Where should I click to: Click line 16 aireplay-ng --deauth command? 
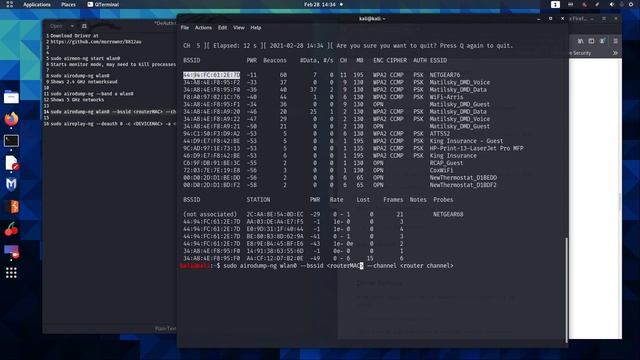pyautogui.click(x=113, y=124)
